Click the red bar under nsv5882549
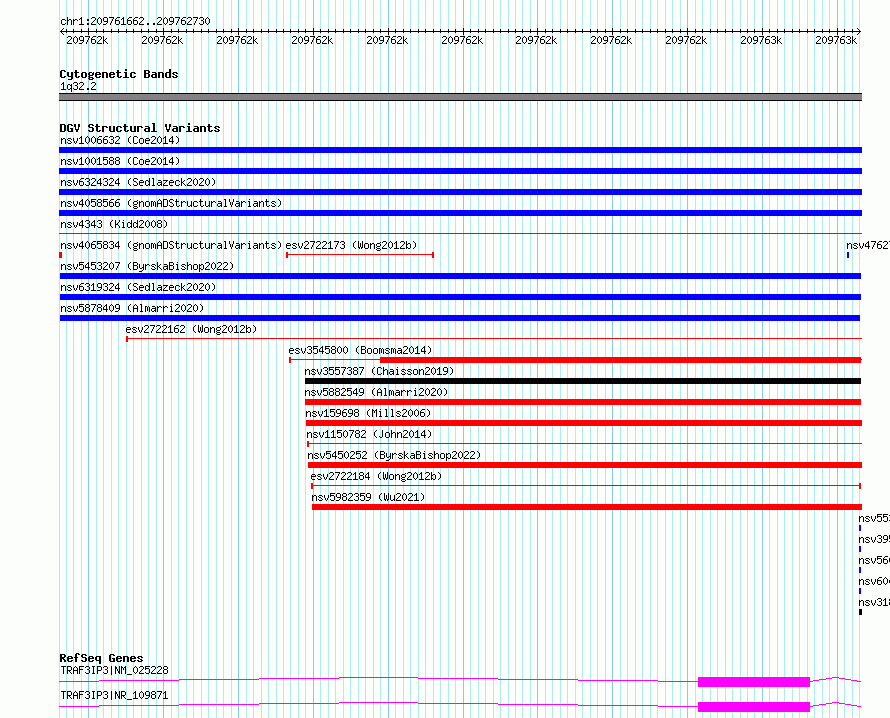Screen dimensions: 890x718 click(583, 402)
